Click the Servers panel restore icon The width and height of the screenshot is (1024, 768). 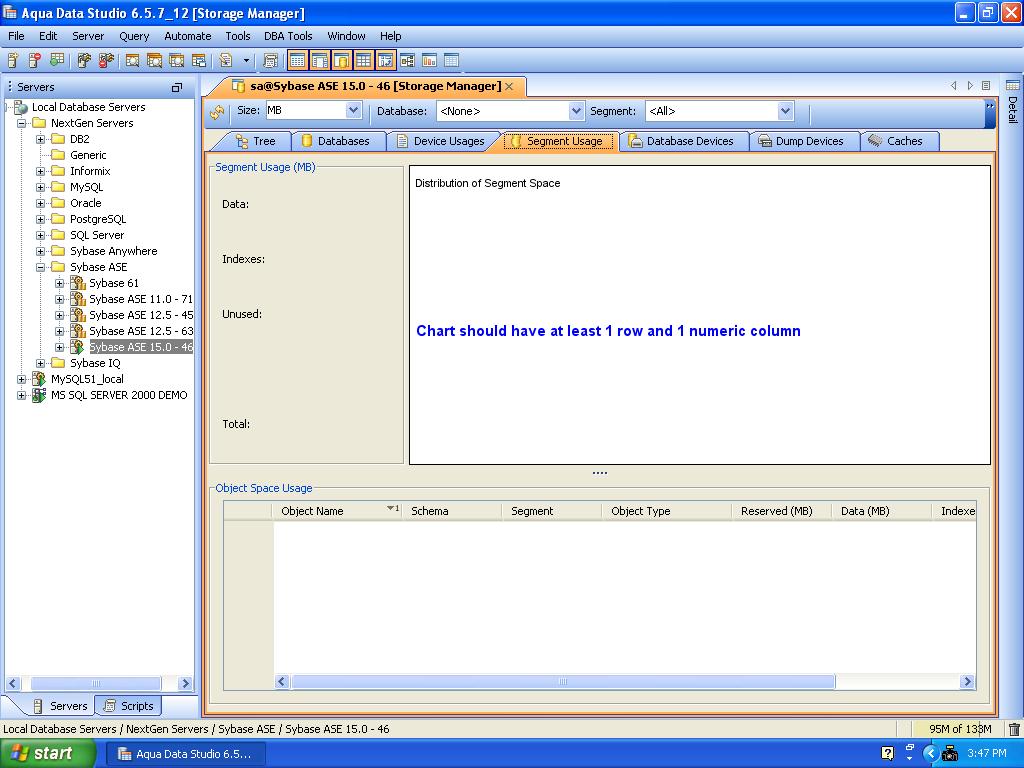(176, 88)
